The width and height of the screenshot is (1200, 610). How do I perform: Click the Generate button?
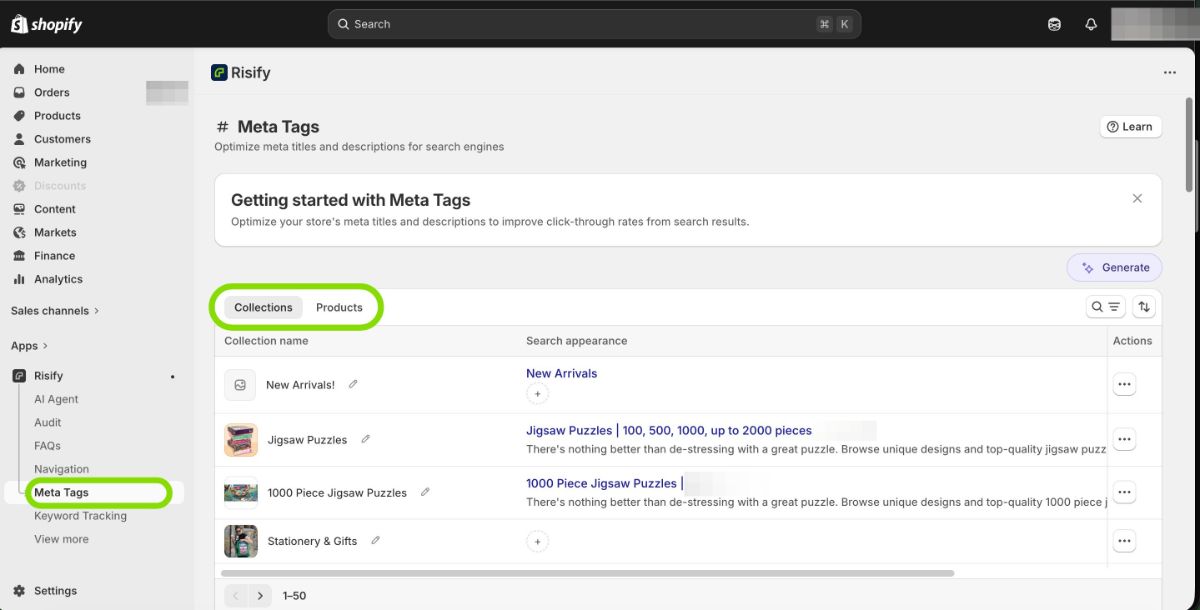pos(1115,268)
